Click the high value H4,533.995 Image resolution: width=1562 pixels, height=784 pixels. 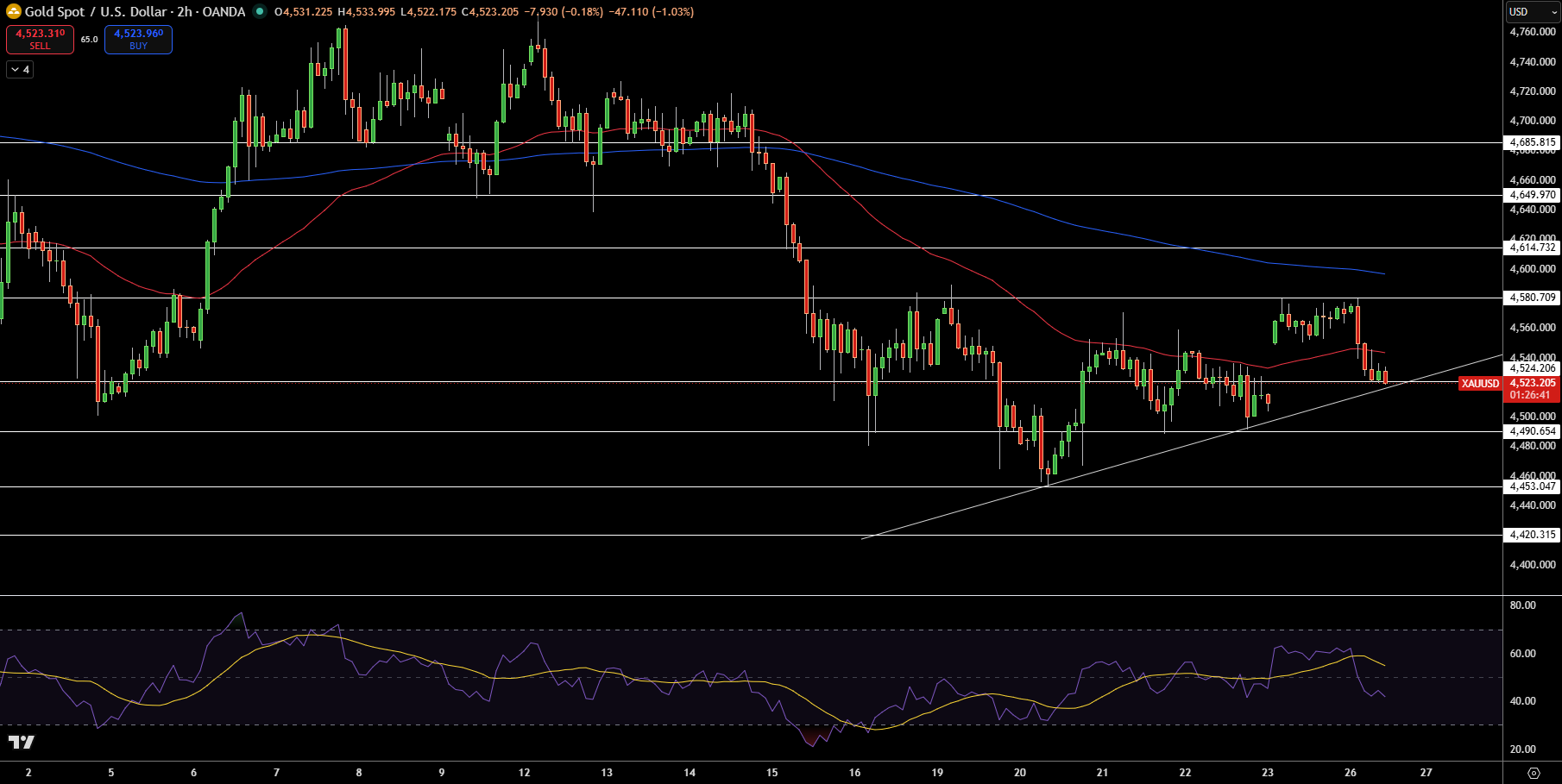point(366,12)
